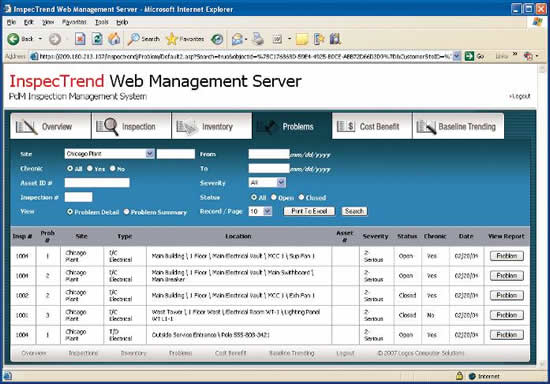Open the Mail envelope icon
Image resolution: width=550 pixels, height=384 pixels.
pyautogui.click(x=237, y=39)
